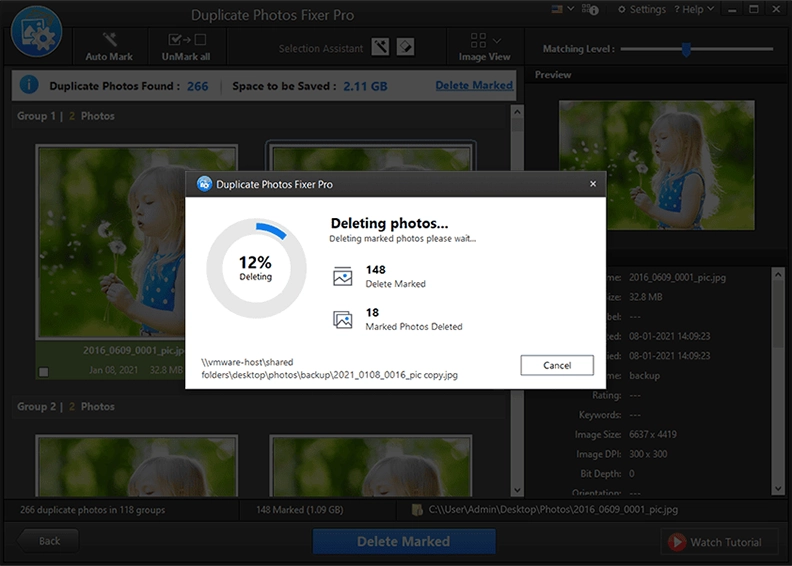Click the Auto Mark tool
Screen dimensions: 792x566
coord(109,47)
